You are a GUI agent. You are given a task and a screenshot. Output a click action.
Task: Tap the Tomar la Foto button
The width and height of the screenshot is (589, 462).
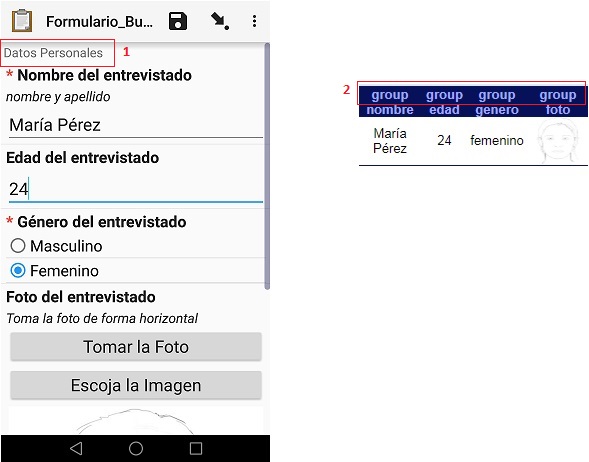(x=136, y=347)
